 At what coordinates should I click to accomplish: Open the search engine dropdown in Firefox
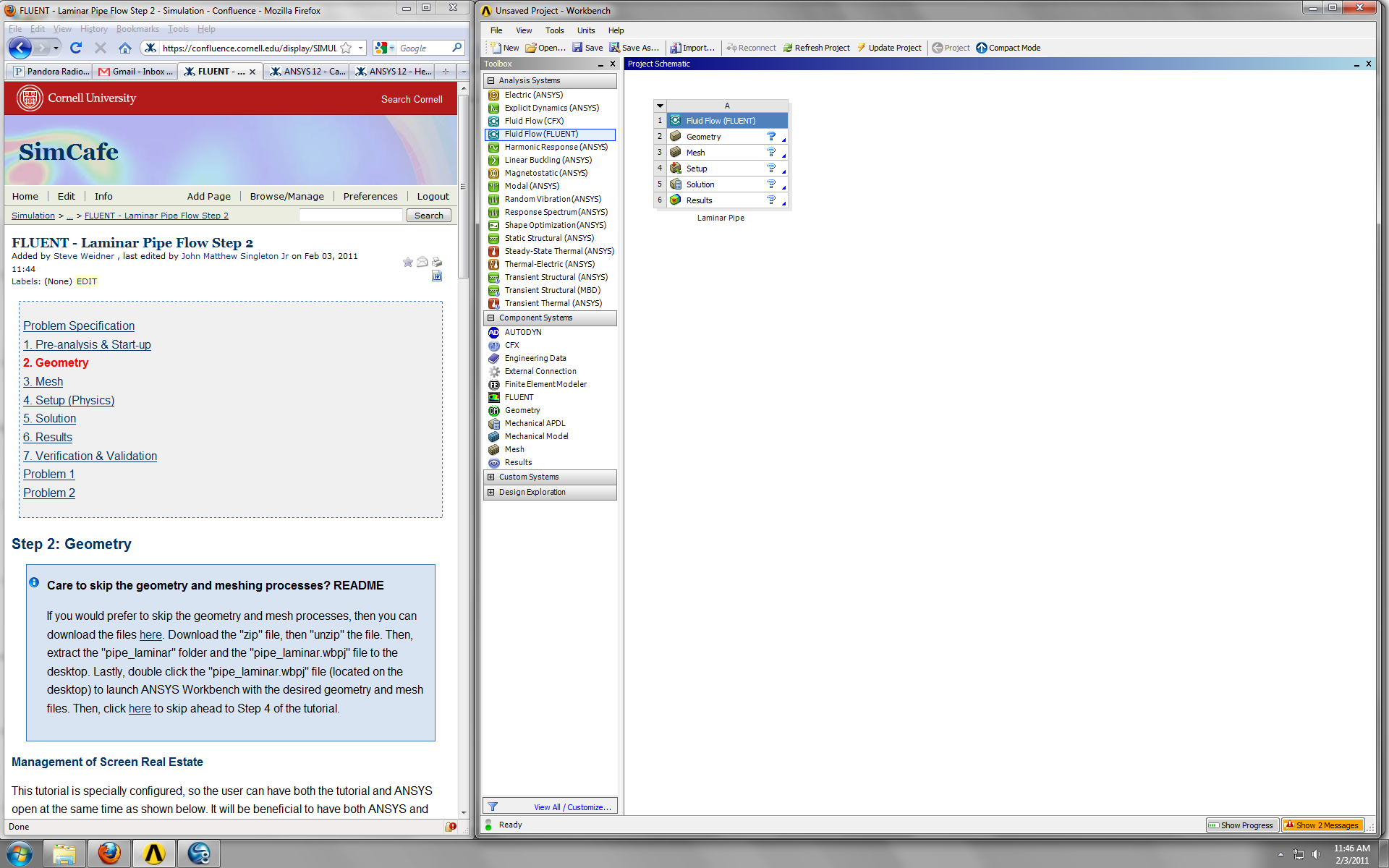click(391, 48)
